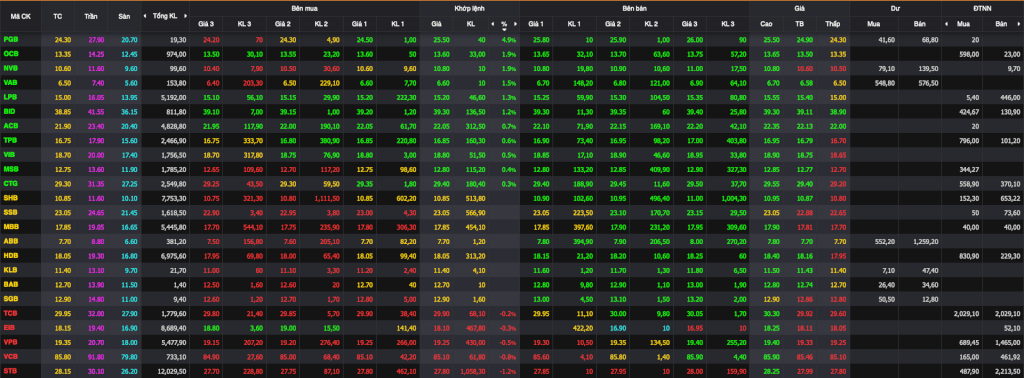Open the TPB stock symbol
The height and width of the screenshot is (378, 1024).
(x=11, y=140)
